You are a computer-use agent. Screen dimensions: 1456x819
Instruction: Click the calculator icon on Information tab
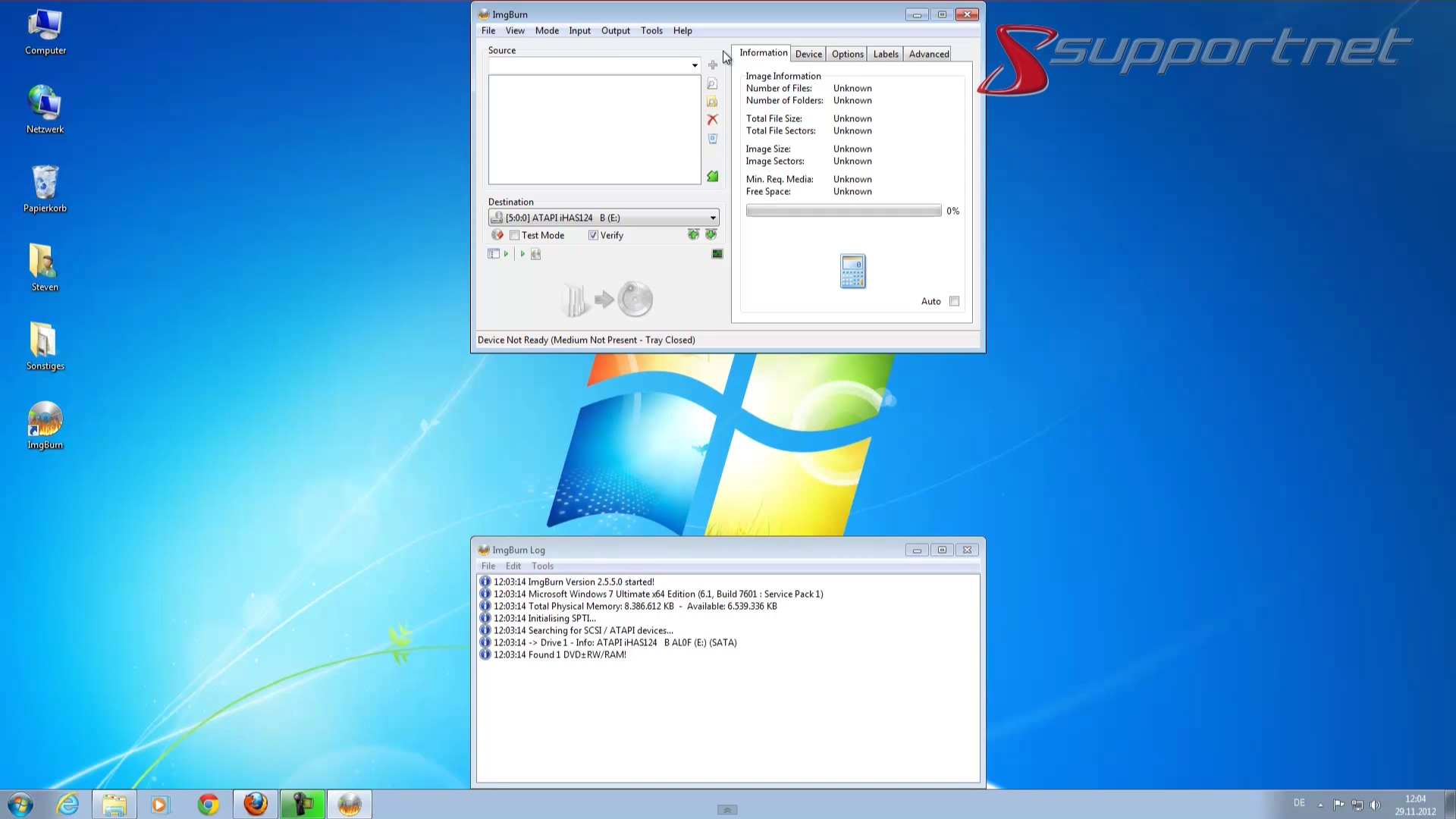(x=852, y=271)
